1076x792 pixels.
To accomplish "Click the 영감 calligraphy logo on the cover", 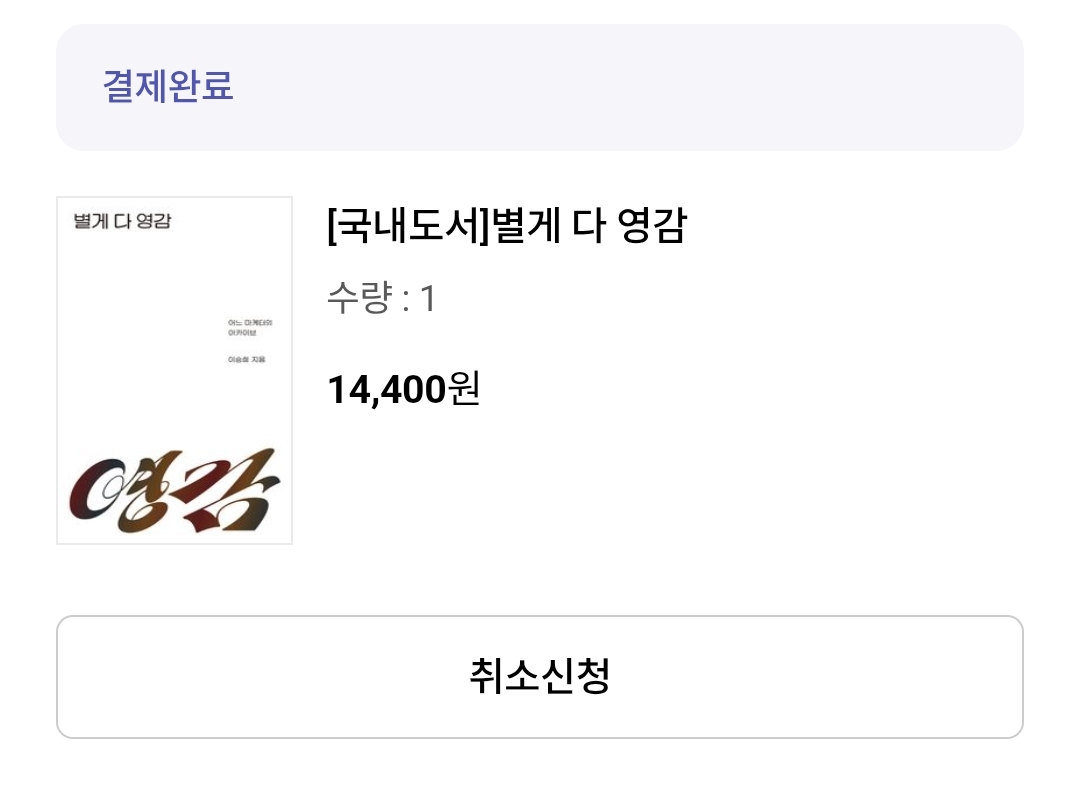I will click(174, 491).
